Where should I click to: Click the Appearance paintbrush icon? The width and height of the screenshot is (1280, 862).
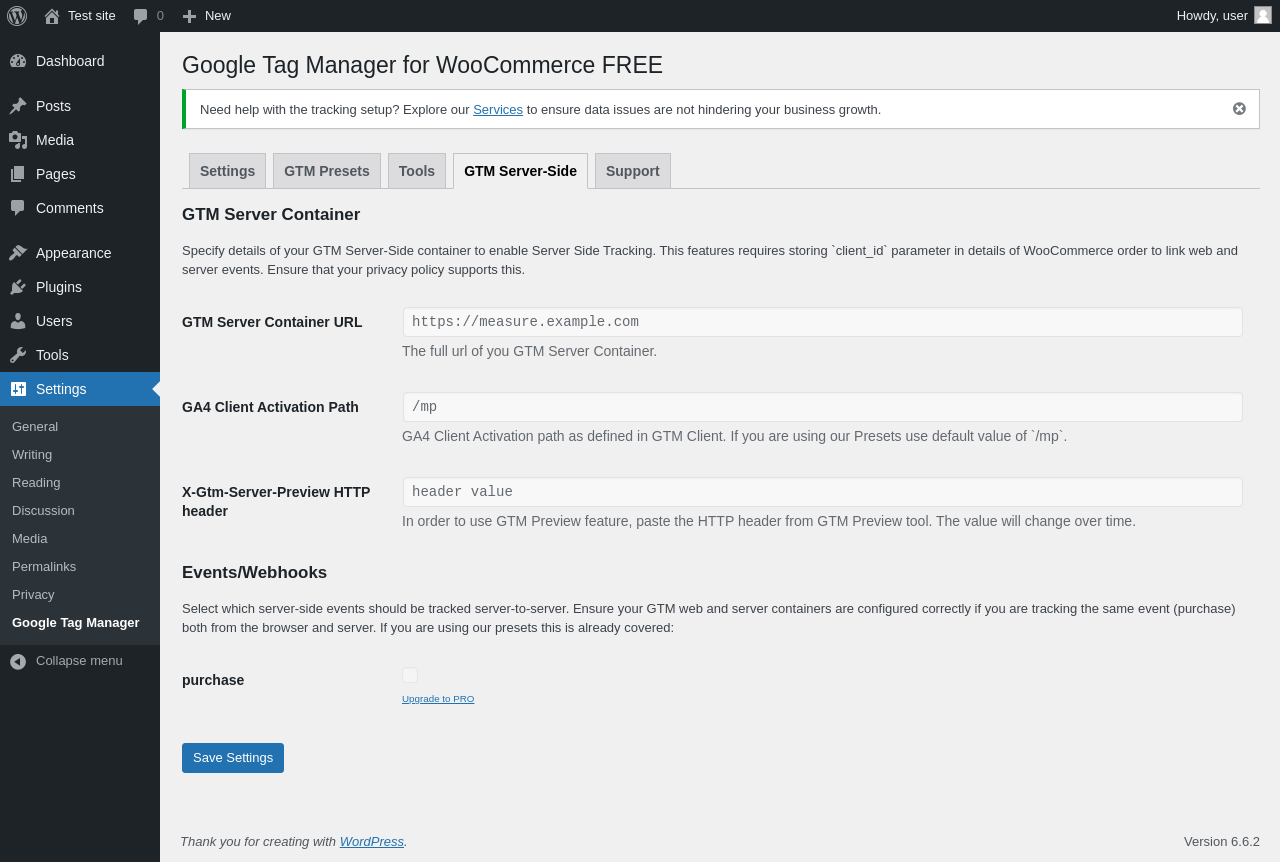[18, 253]
